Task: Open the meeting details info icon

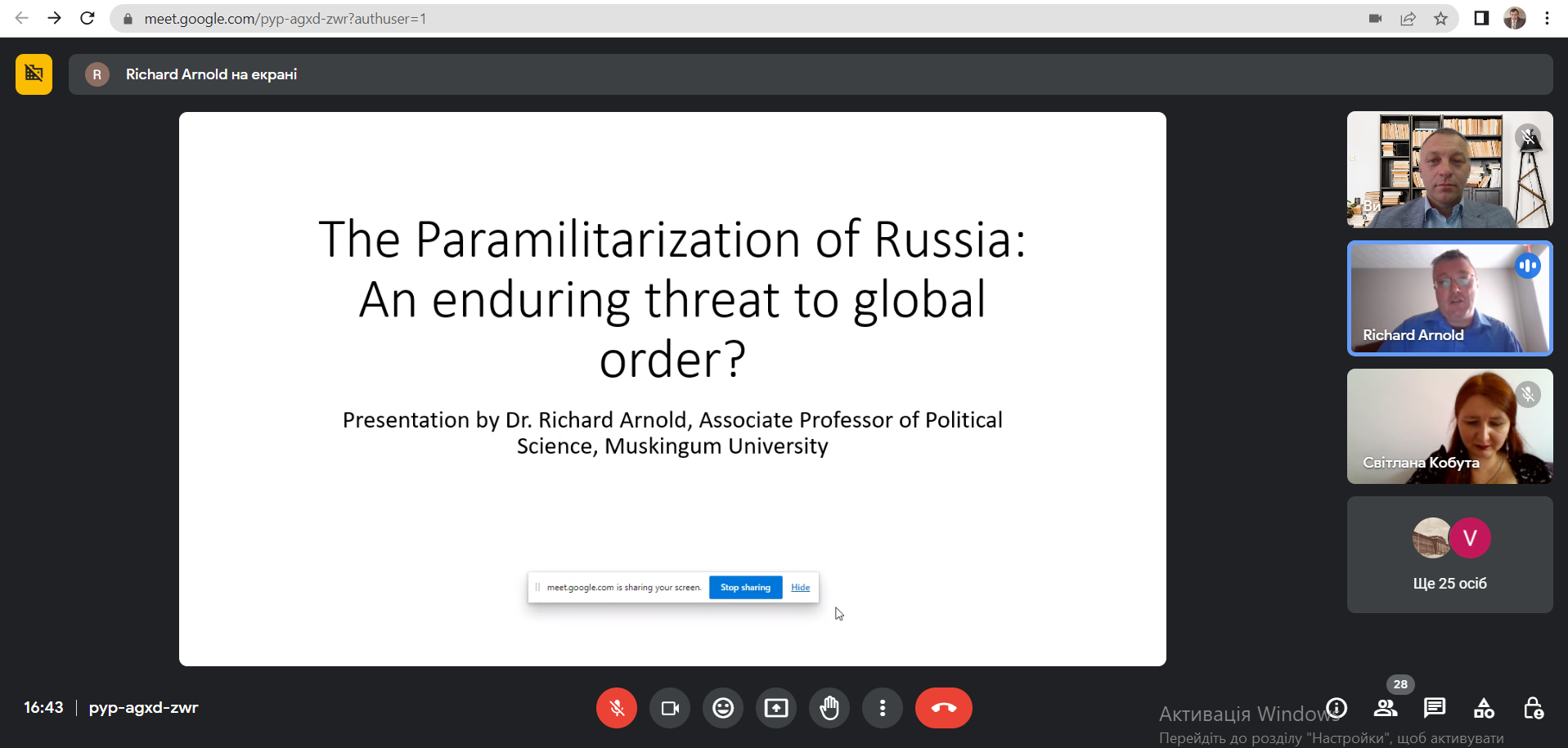Action: click(1337, 708)
